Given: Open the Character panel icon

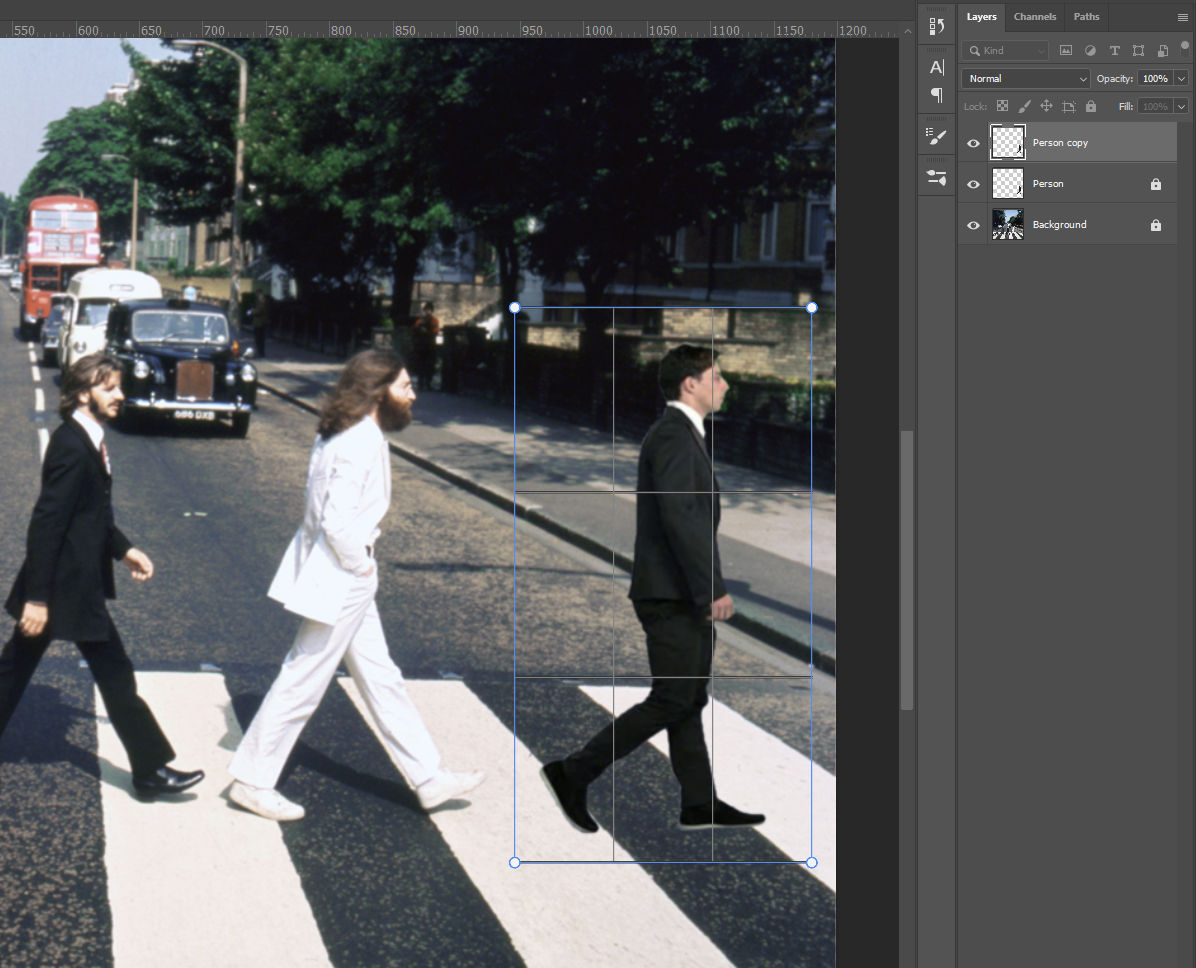Looking at the screenshot, I should tap(937, 67).
